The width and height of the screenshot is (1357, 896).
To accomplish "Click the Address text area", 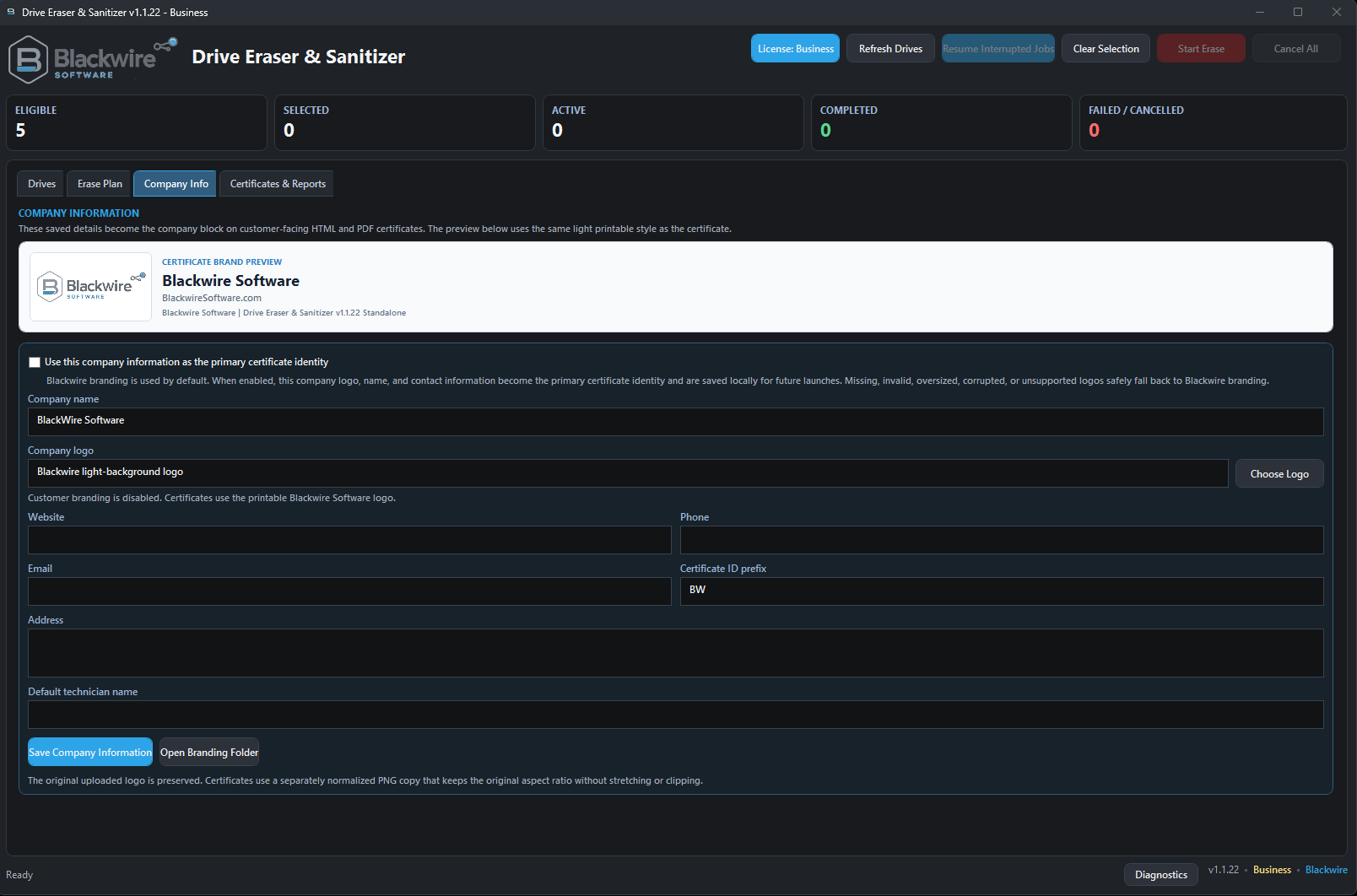I will coord(675,653).
